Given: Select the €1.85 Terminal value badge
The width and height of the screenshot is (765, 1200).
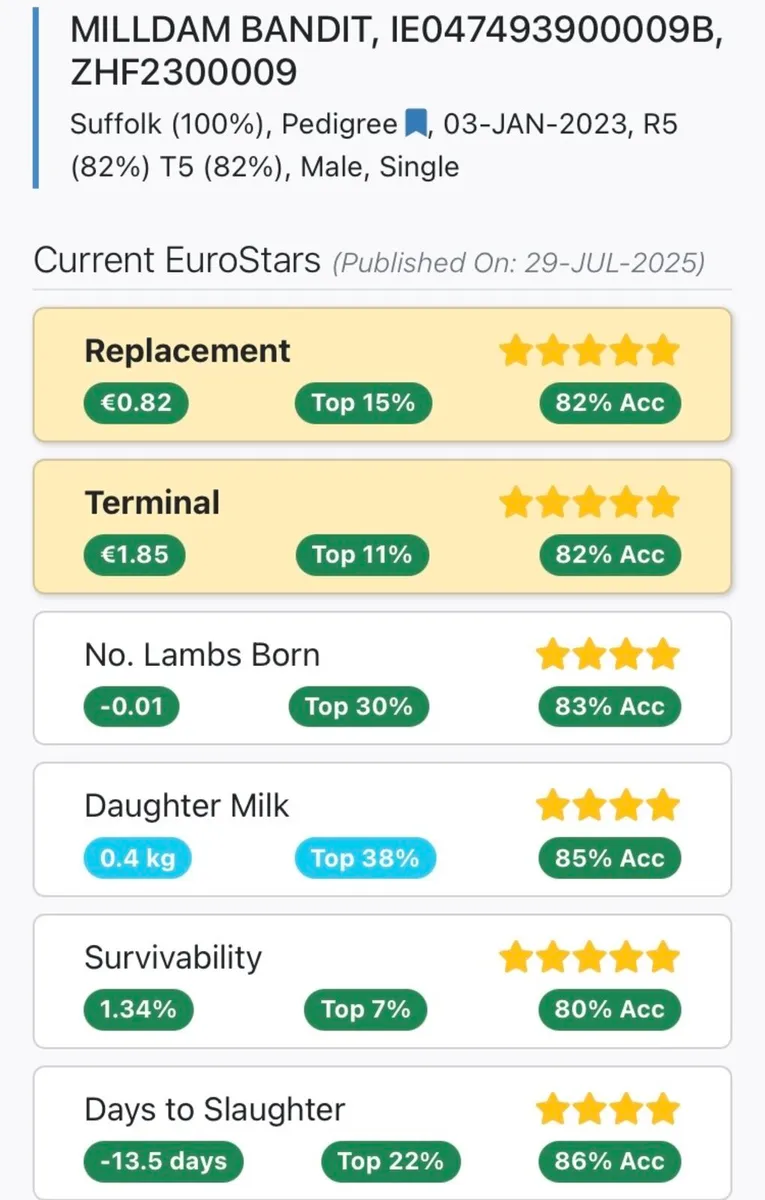Looking at the screenshot, I should (x=136, y=554).
